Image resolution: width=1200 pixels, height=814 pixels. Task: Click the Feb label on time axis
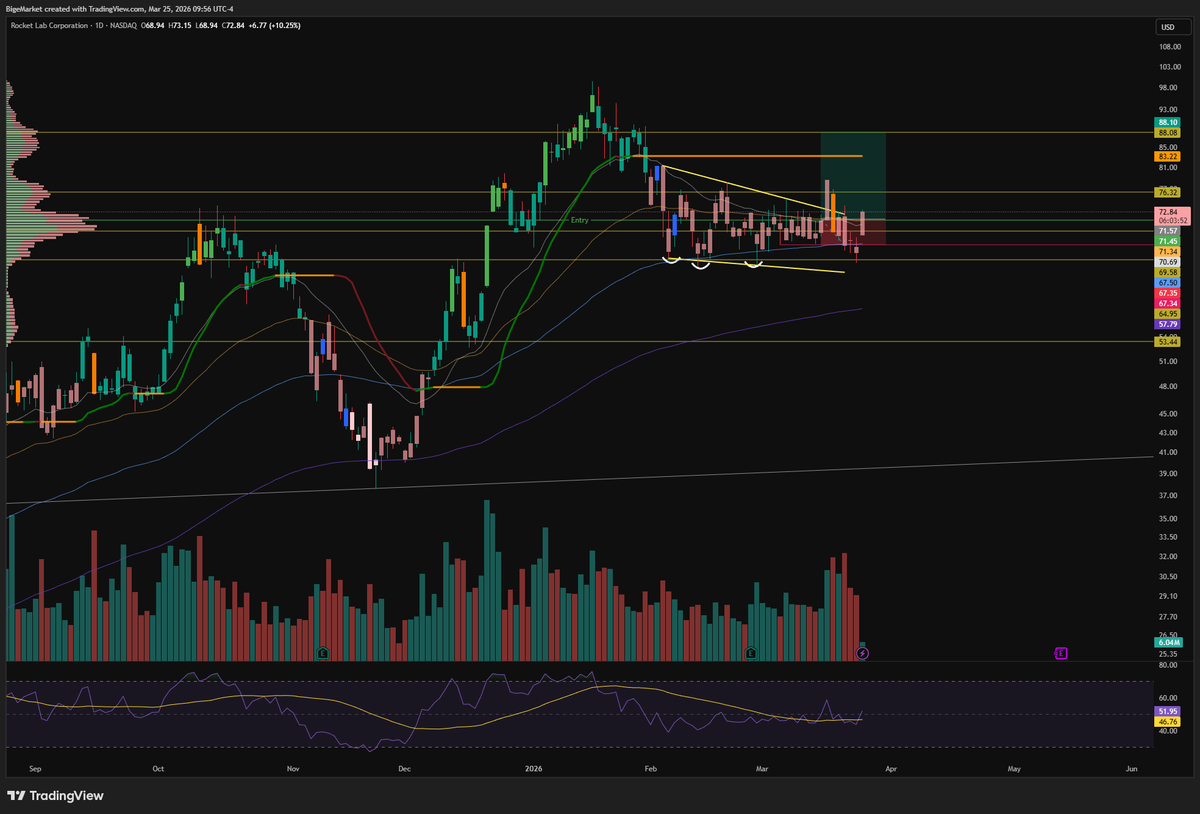pos(651,770)
